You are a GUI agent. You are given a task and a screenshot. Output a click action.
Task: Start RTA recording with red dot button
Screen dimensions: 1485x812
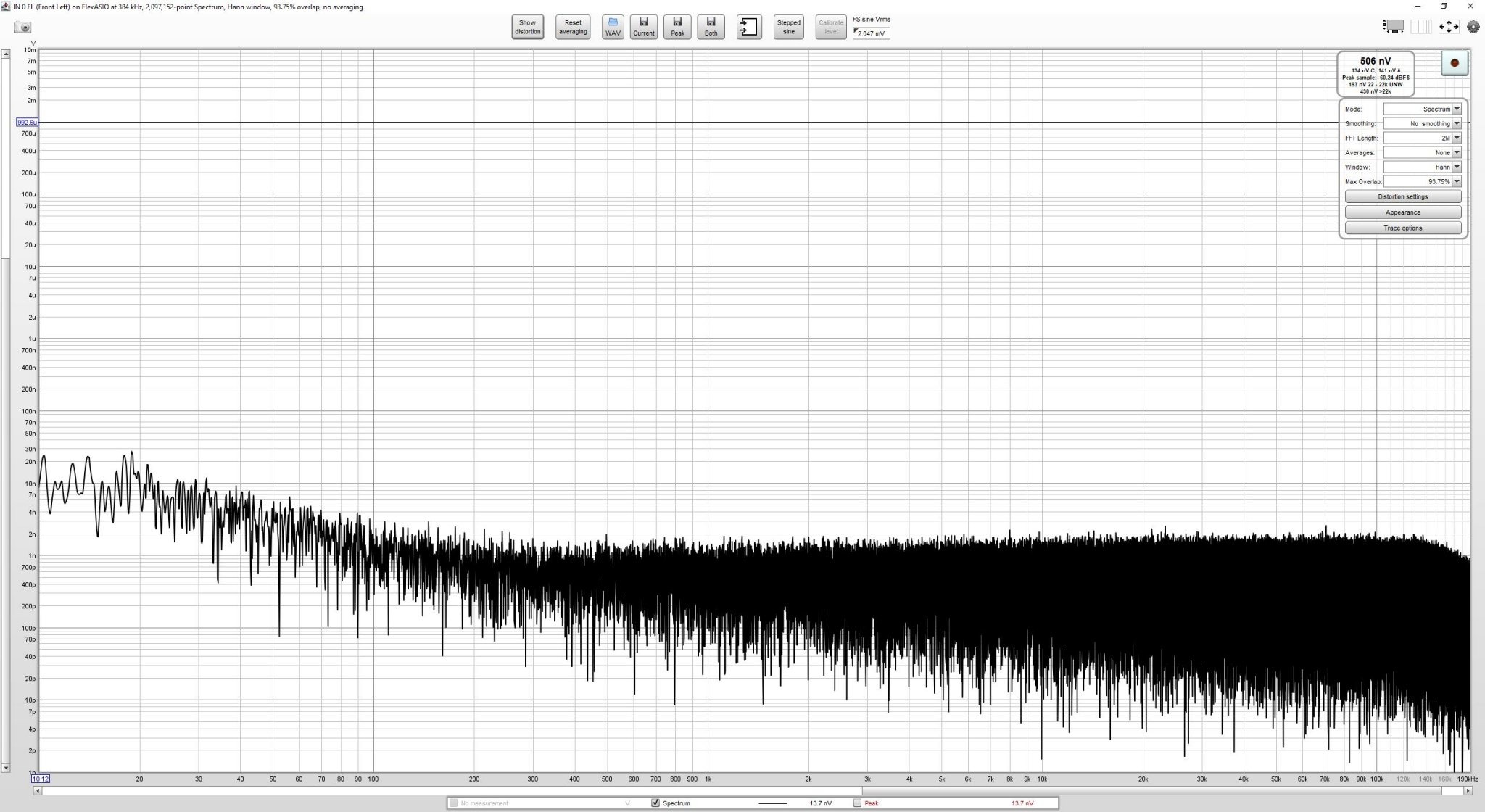1454,63
